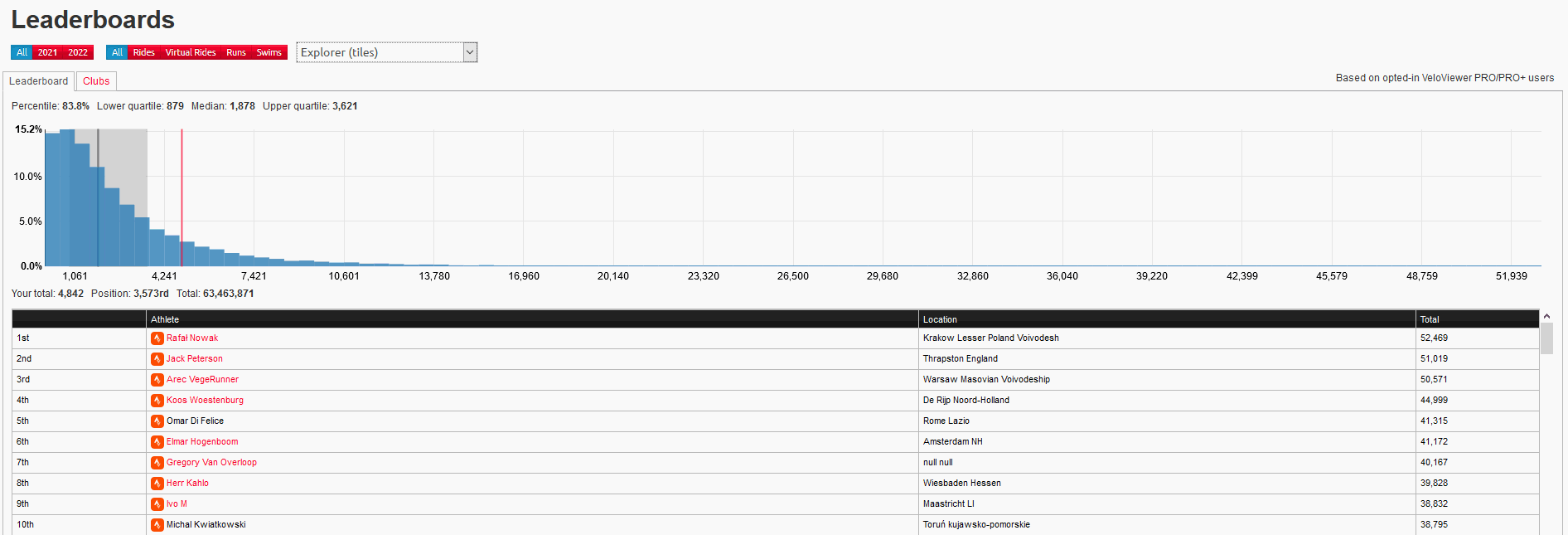This screenshot has height=535, width=1568.
Task: Click the Percentile 83.8% statistic
Action: (51, 106)
